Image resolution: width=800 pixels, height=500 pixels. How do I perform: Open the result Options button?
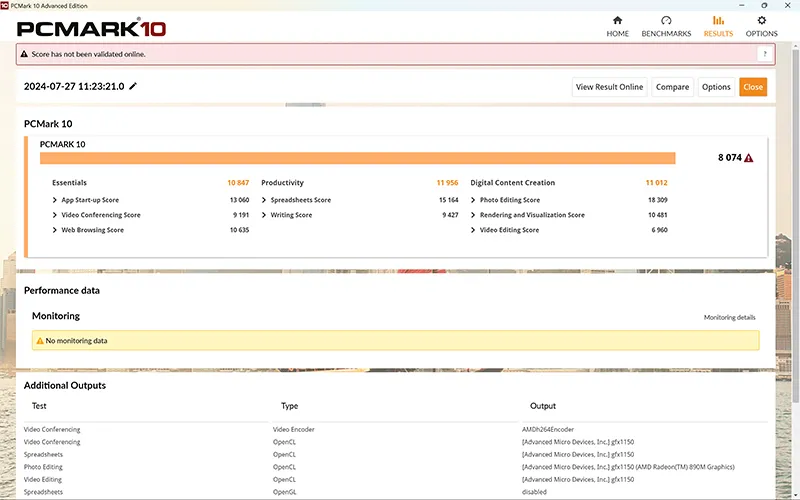click(716, 87)
